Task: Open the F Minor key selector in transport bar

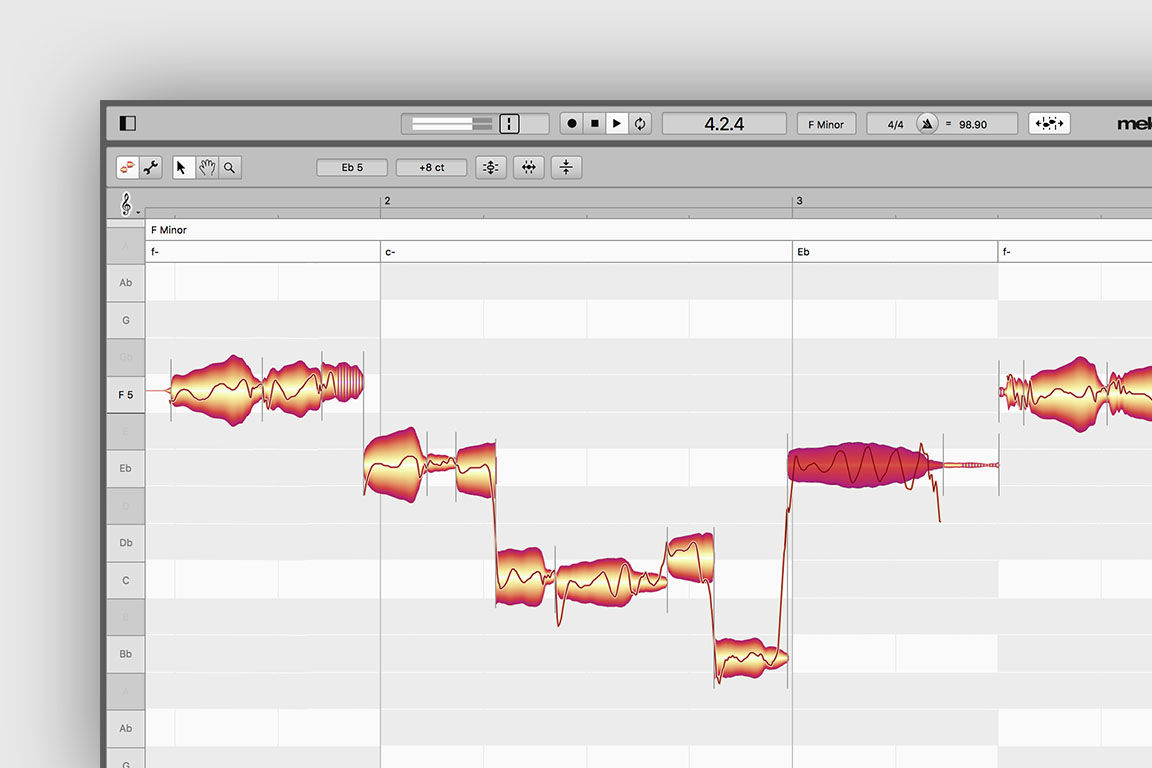Action: (826, 123)
